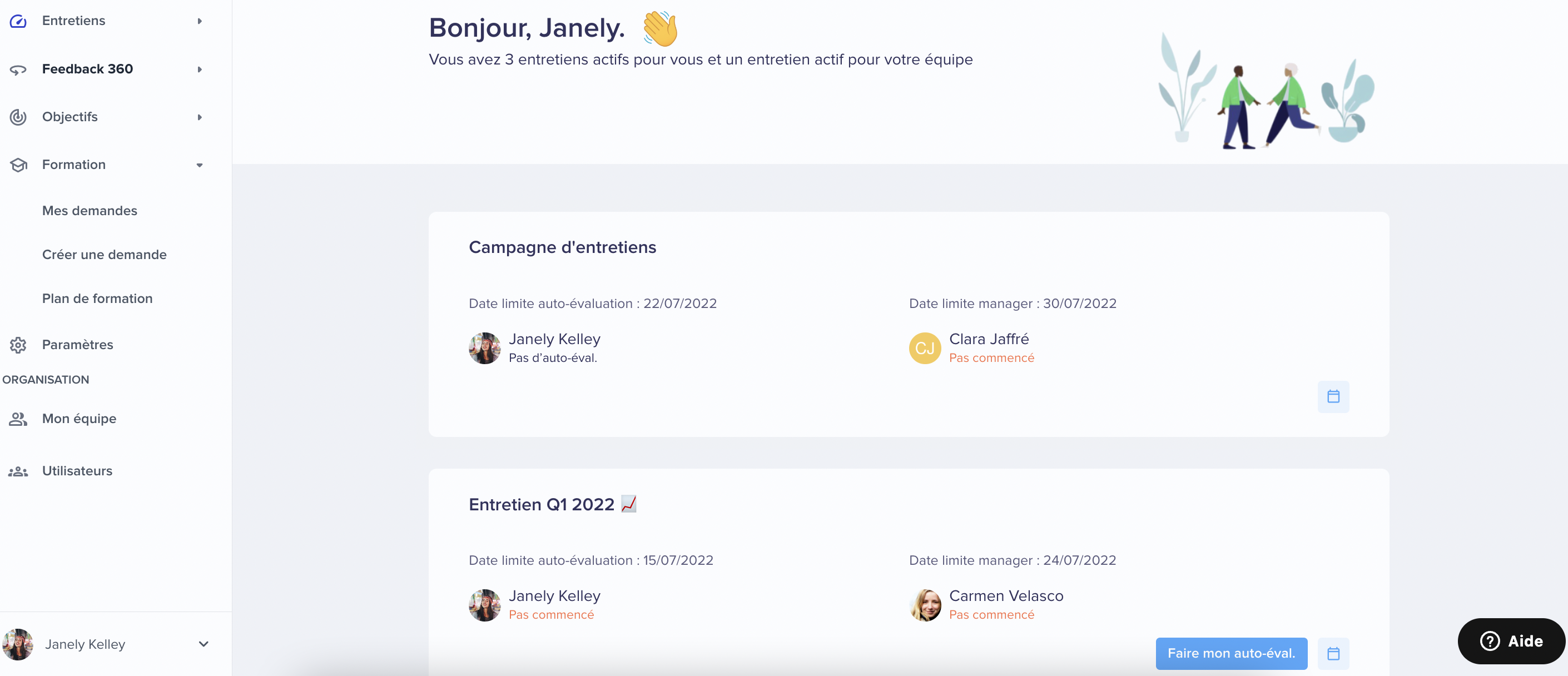Click Janely Kelley's photo in Campagne d'entretiens
Image resolution: width=1568 pixels, height=676 pixels.
pyautogui.click(x=484, y=348)
